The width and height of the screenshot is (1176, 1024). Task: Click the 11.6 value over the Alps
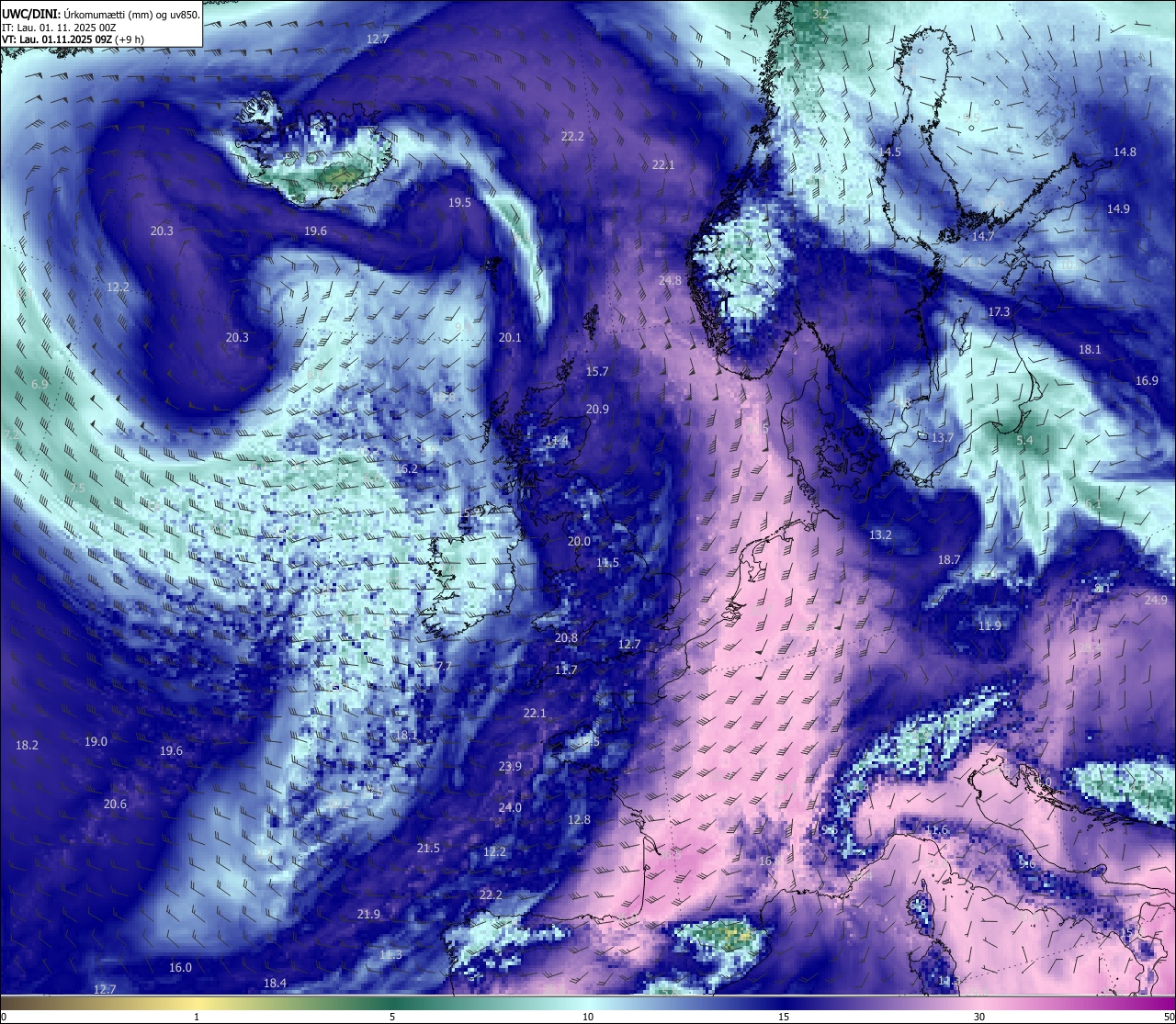point(936,829)
